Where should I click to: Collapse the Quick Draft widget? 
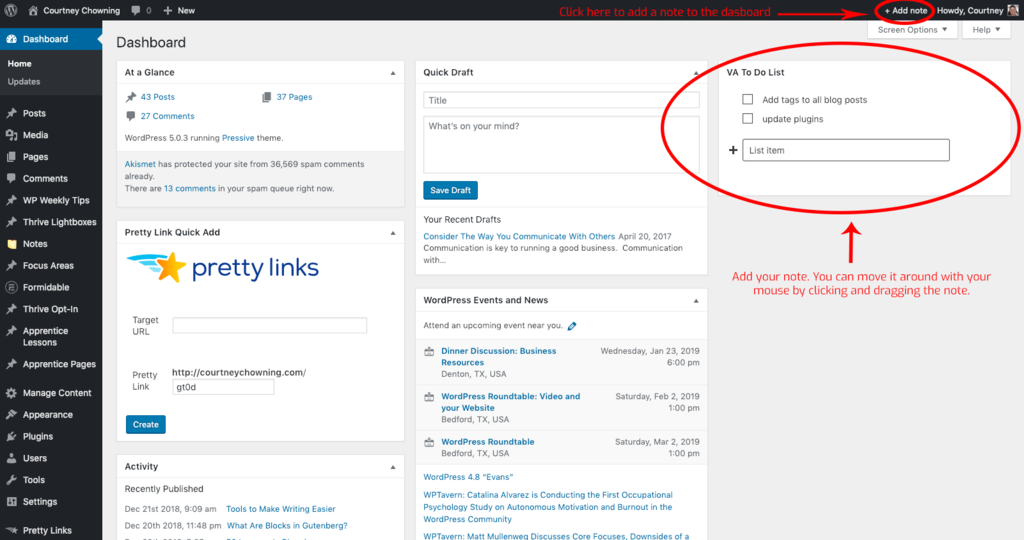coord(696,73)
